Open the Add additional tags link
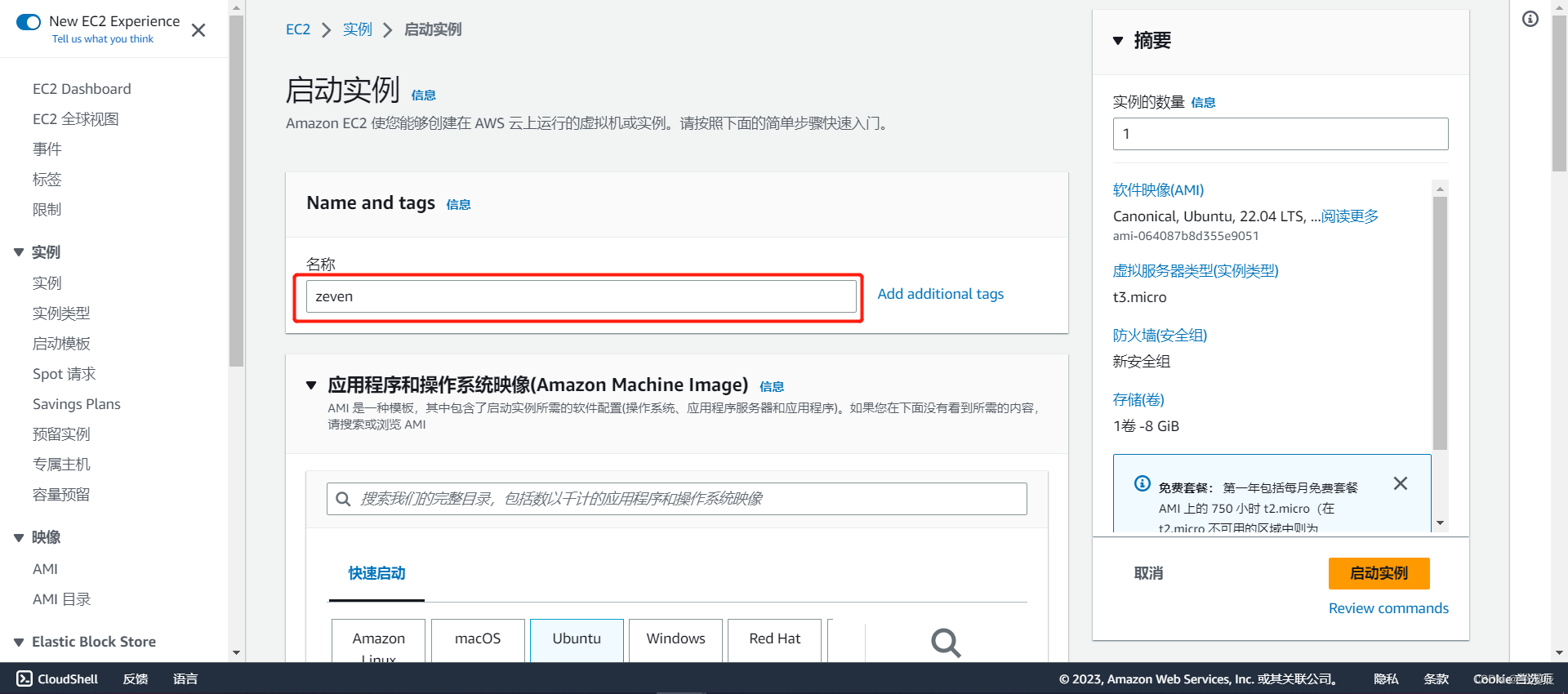This screenshot has height=694, width=1568. (x=940, y=294)
